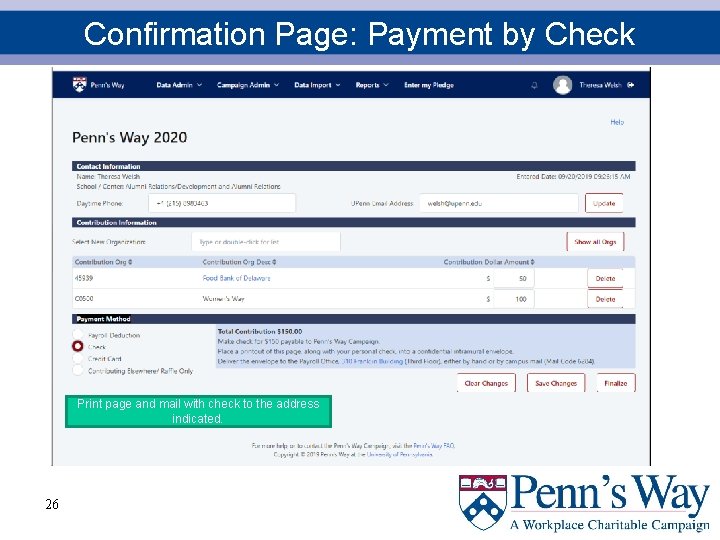Open the Data Import dropdown menu
The width and height of the screenshot is (720, 540).
tap(317, 85)
